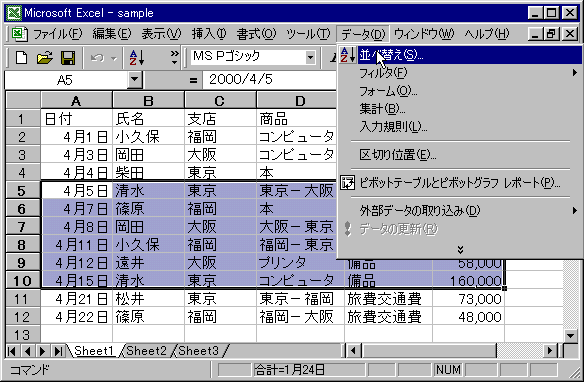
Task: Click the 日付 header cell
Action: pos(76,119)
